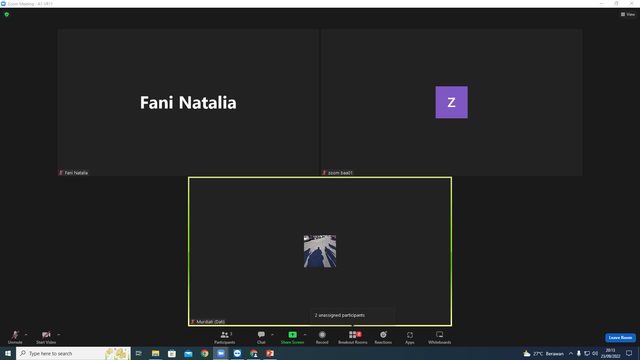Open PowerPoint from the taskbar
Screen dimensions: 640x360
270,353
